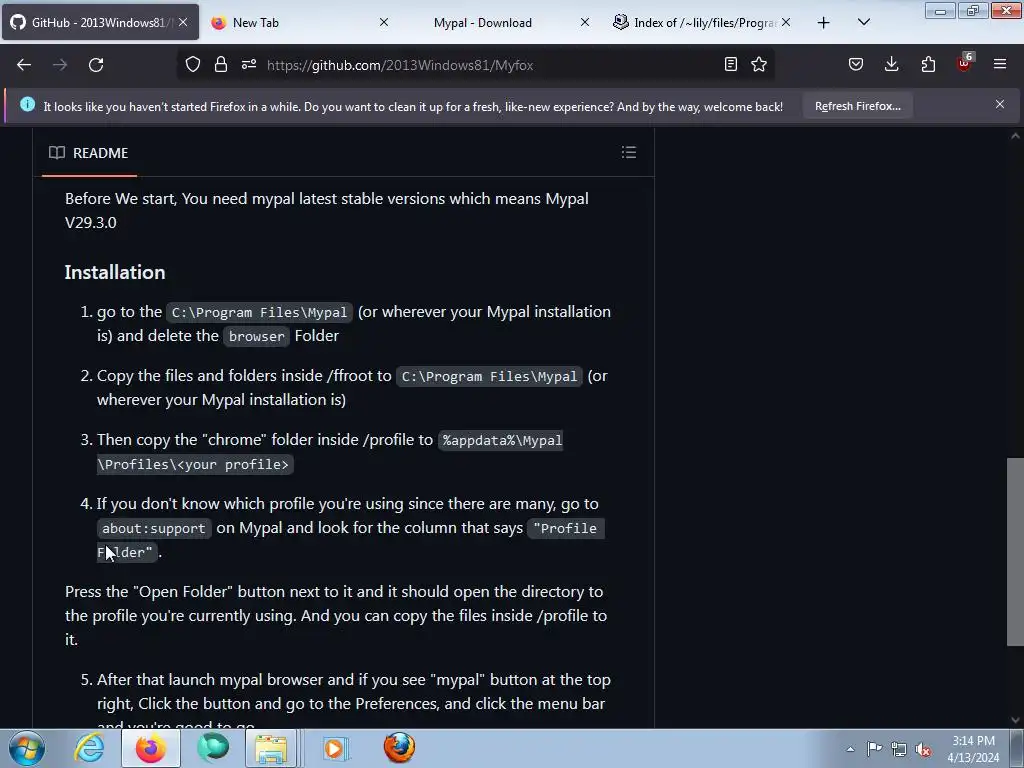1024x768 pixels.
Task: Select the README tab heading
Action: 88,153
